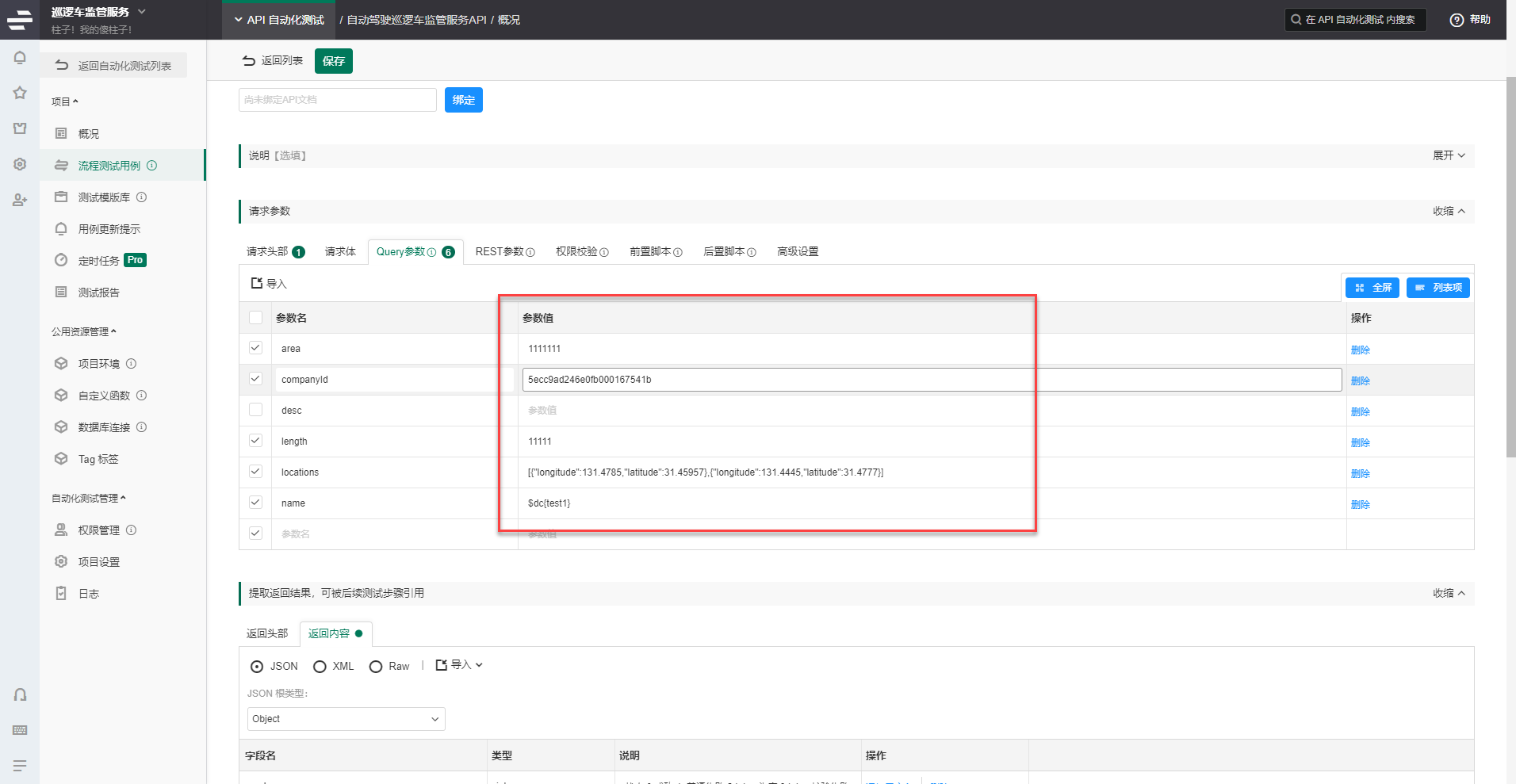Click the 保存 save button
Viewport: 1516px width, 784px height.
tap(333, 61)
